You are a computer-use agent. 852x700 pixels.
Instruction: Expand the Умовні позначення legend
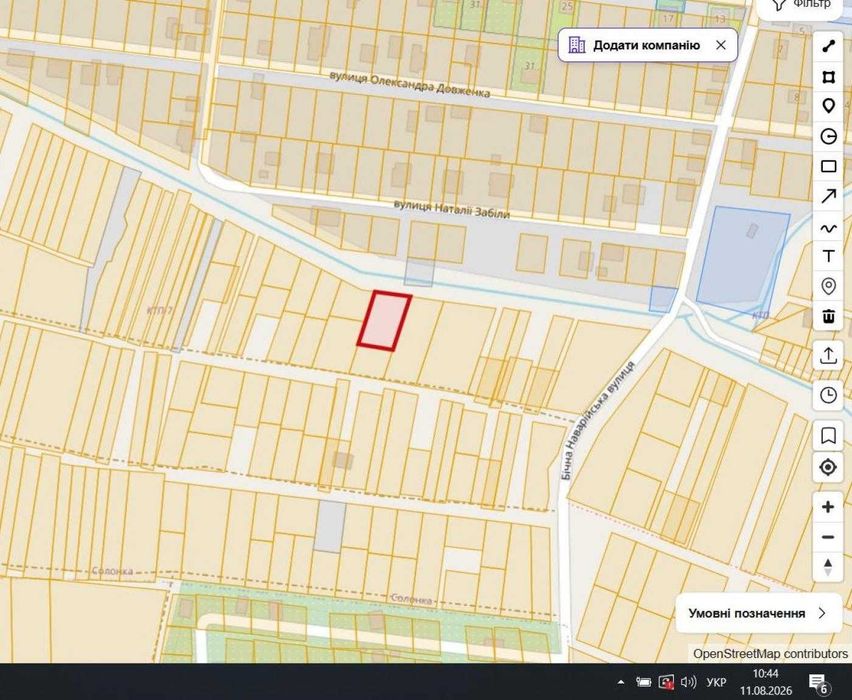[x=759, y=613]
